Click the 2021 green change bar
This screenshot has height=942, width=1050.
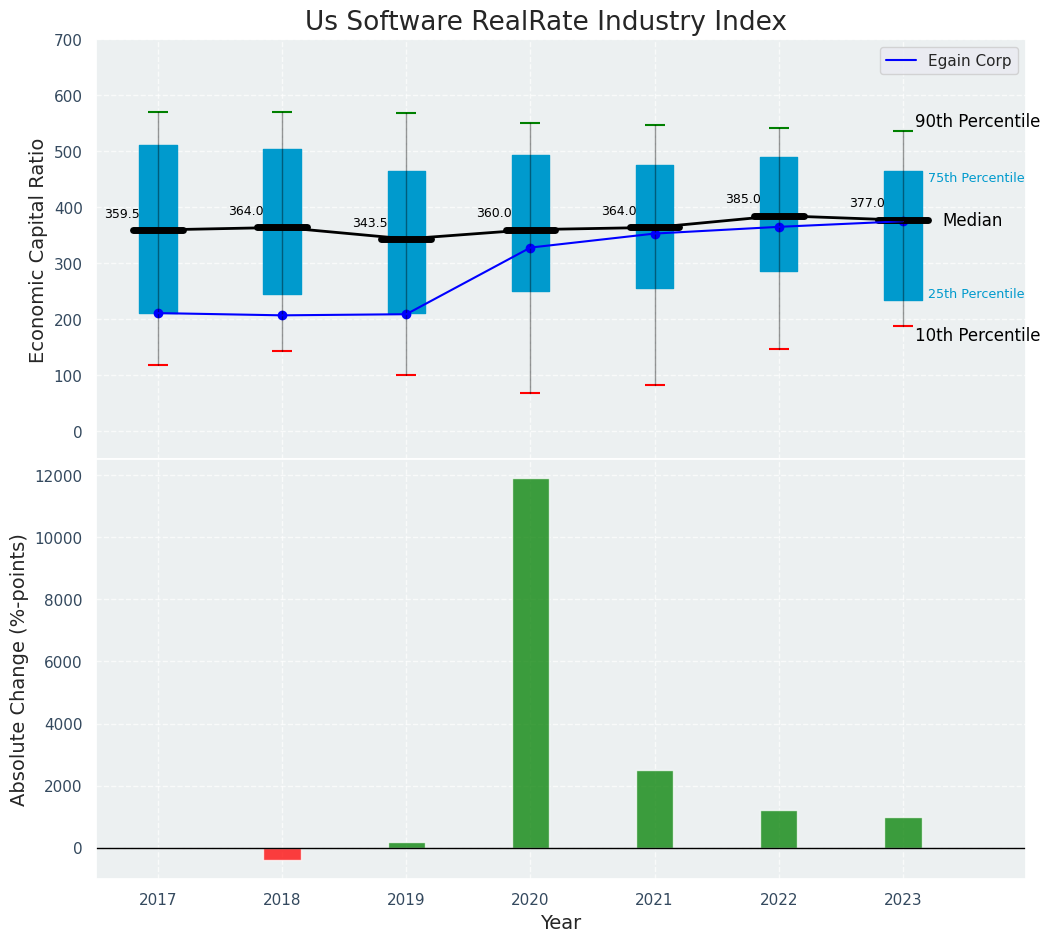[655, 809]
